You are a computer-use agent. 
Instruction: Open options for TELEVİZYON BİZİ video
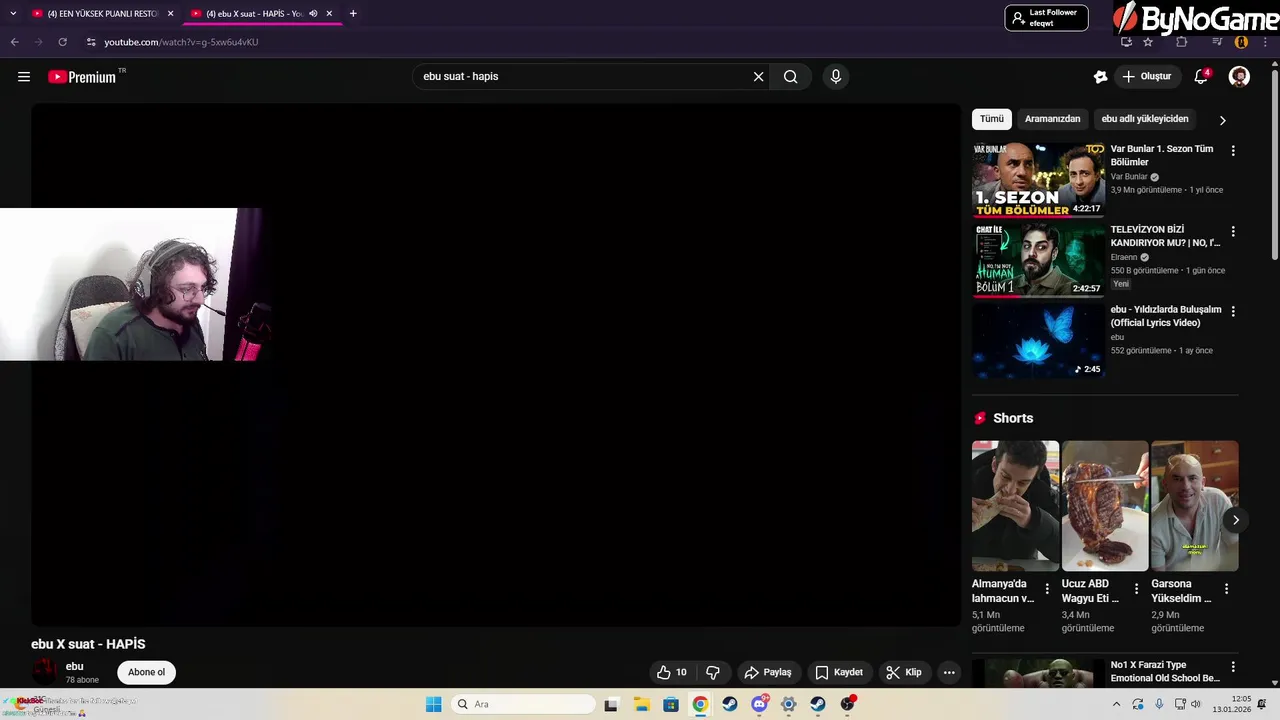(x=1233, y=231)
